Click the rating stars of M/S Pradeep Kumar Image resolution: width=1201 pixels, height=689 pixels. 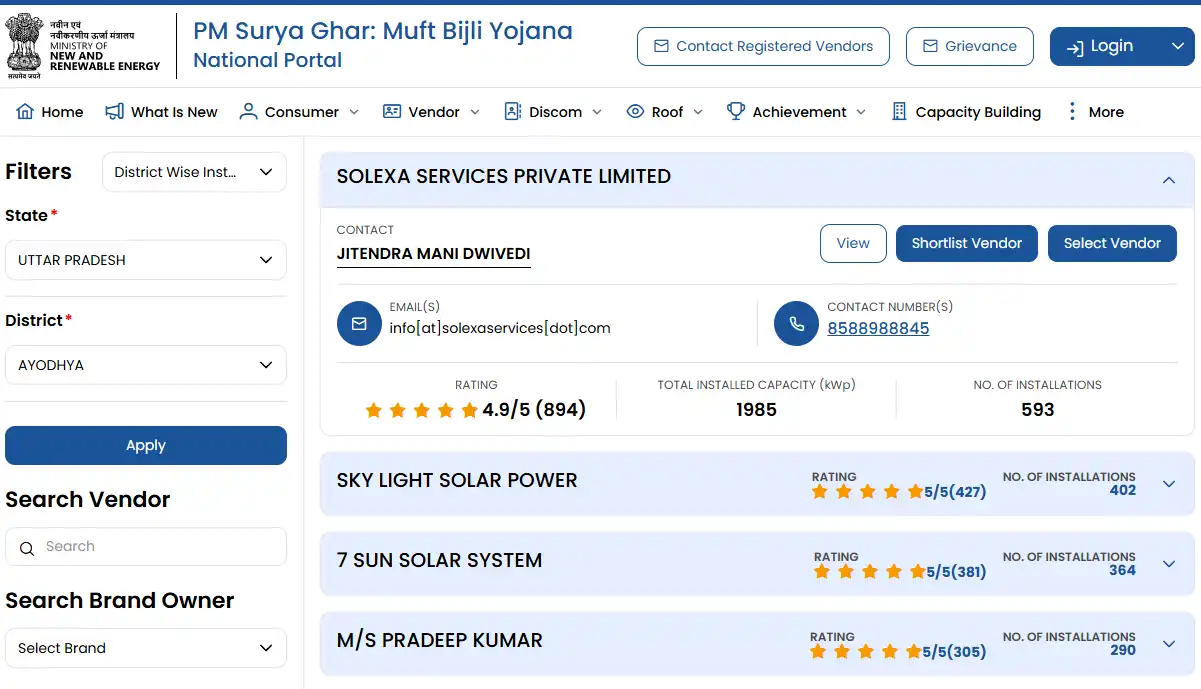867,652
